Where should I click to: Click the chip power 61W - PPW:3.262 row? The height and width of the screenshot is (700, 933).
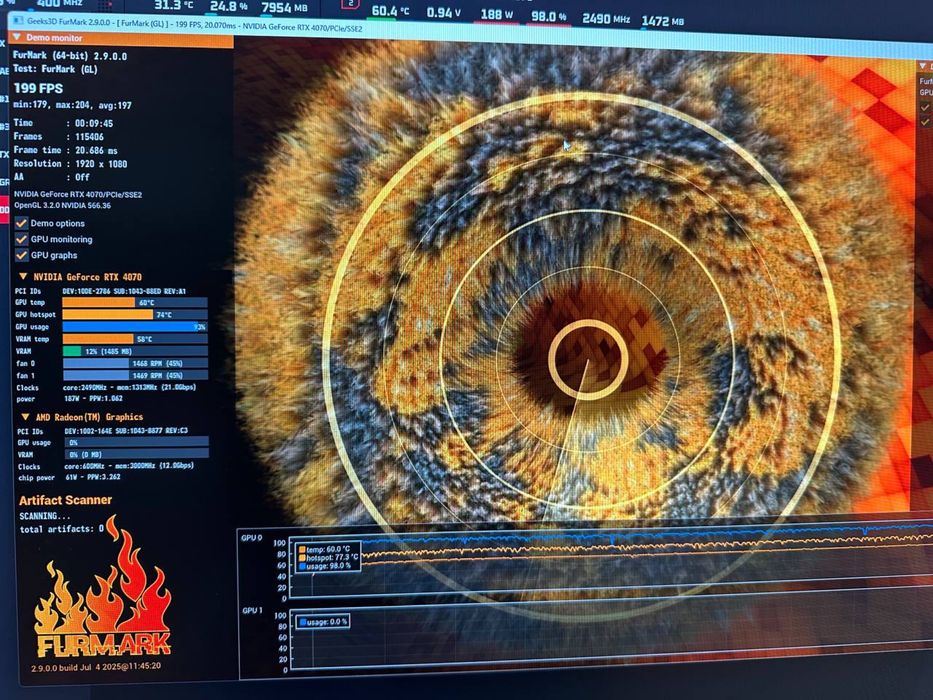click(69, 477)
